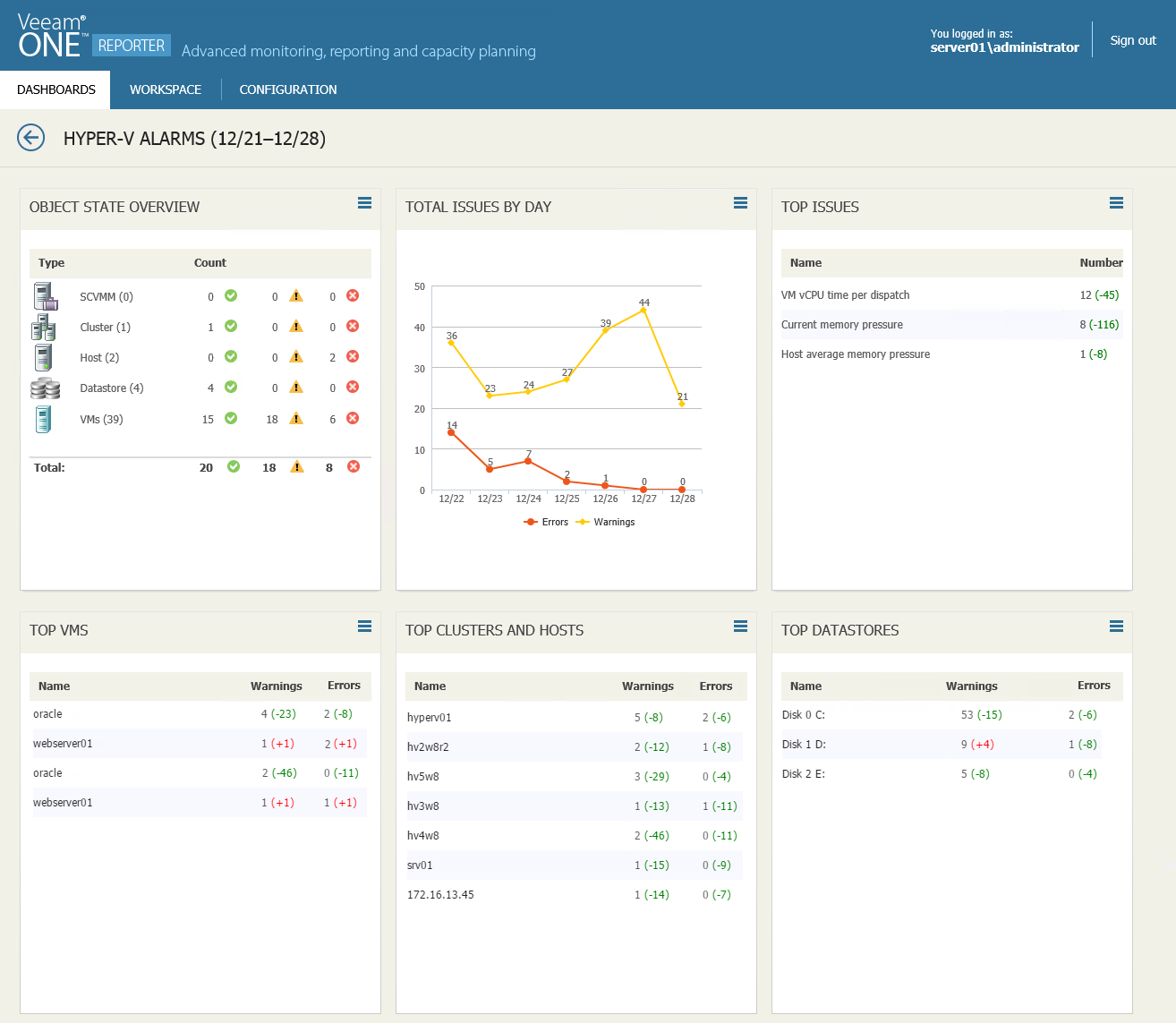Open Total Issues By Day widget menu

pyautogui.click(x=740, y=203)
